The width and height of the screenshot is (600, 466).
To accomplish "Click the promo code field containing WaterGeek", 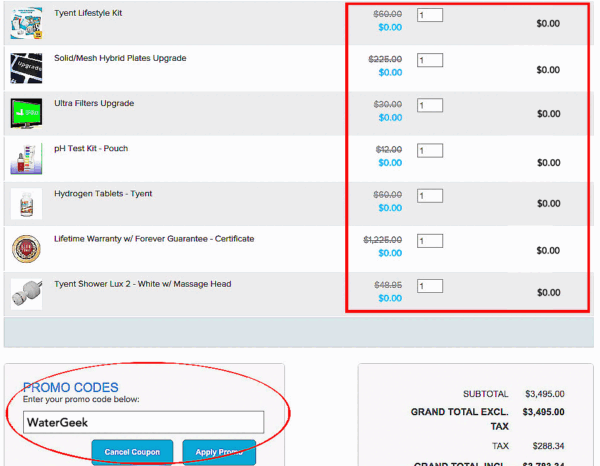I will tap(143, 422).
